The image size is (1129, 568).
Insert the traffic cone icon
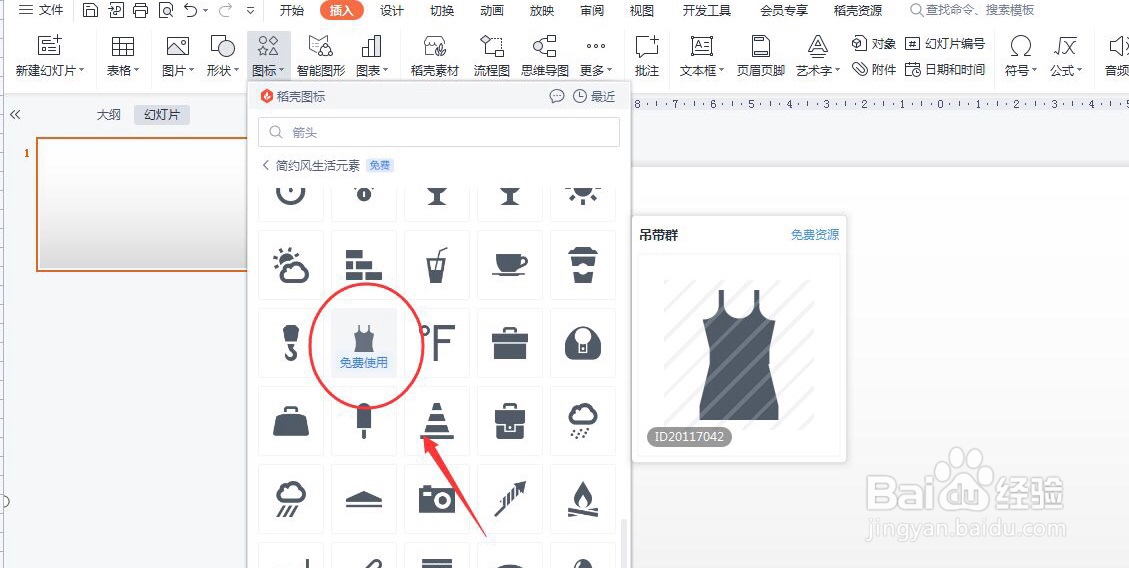click(x=436, y=420)
